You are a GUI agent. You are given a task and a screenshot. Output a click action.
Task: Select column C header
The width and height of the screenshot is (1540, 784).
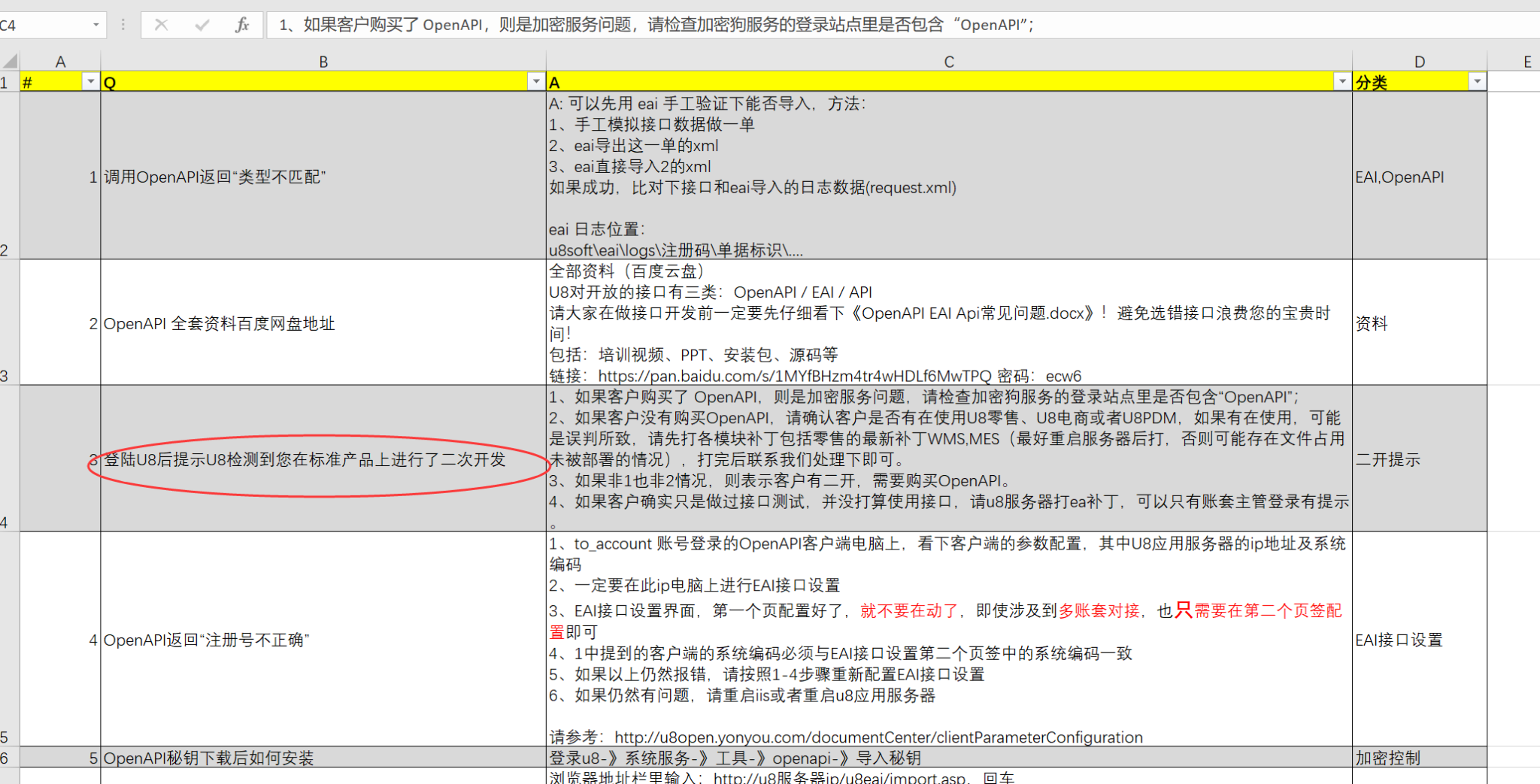click(949, 62)
